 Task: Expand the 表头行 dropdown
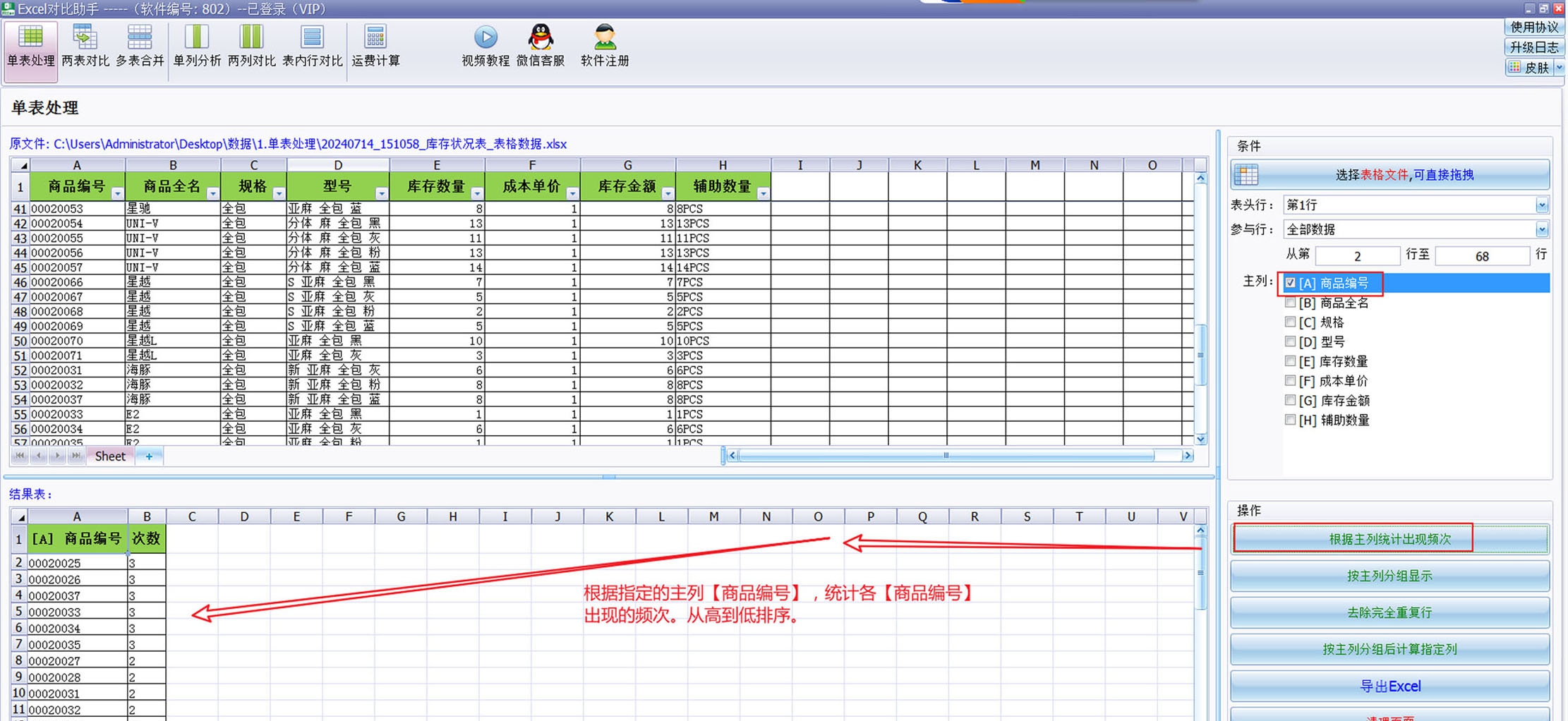(1541, 205)
